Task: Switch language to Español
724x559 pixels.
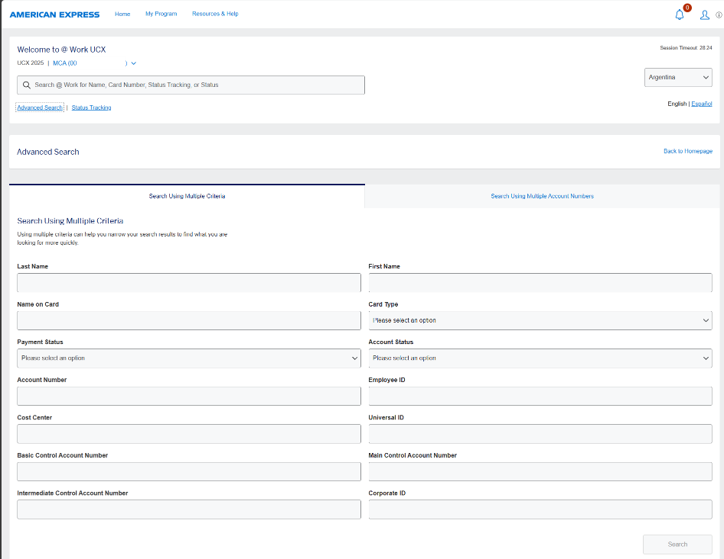Action: click(702, 103)
